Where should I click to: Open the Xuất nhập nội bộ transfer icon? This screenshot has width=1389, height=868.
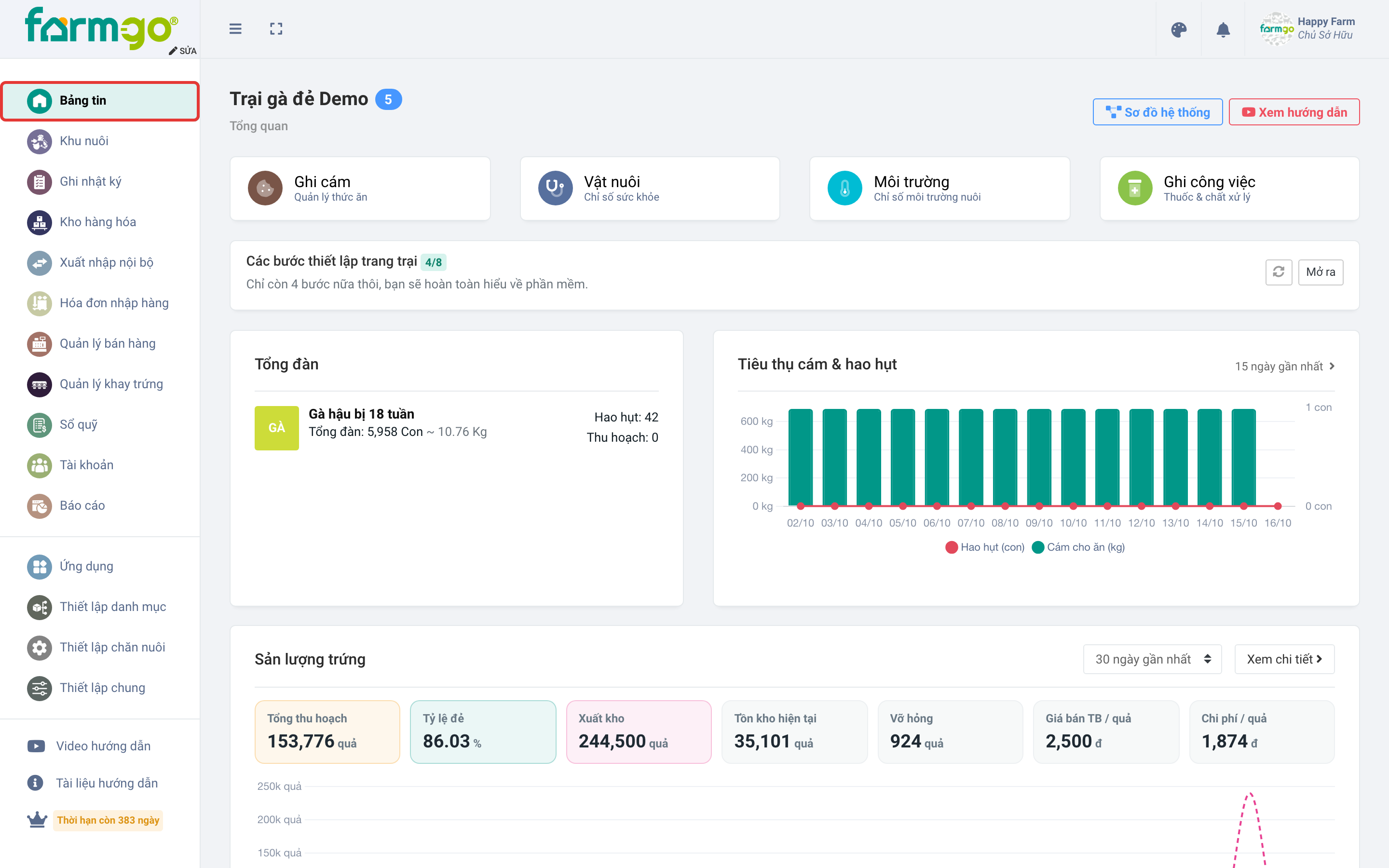39,262
